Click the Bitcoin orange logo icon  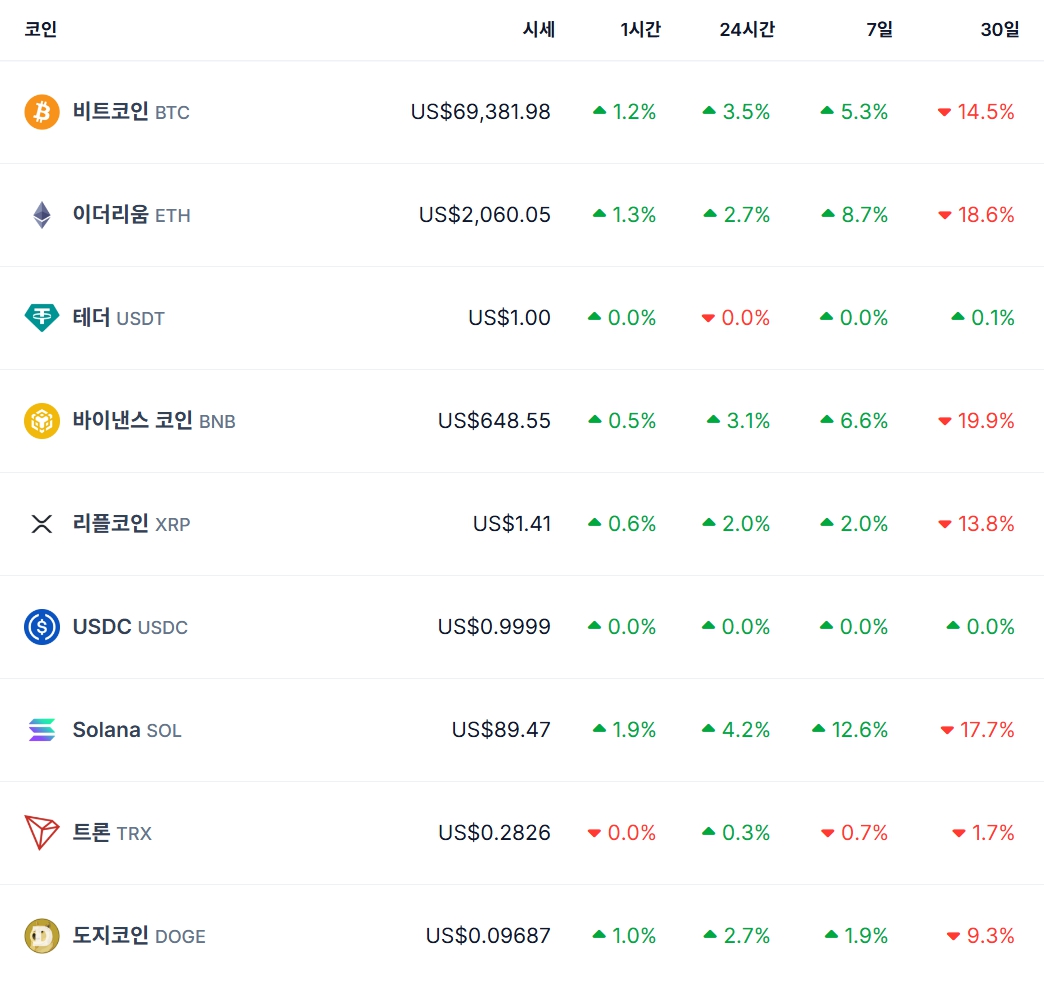coord(42,112)
